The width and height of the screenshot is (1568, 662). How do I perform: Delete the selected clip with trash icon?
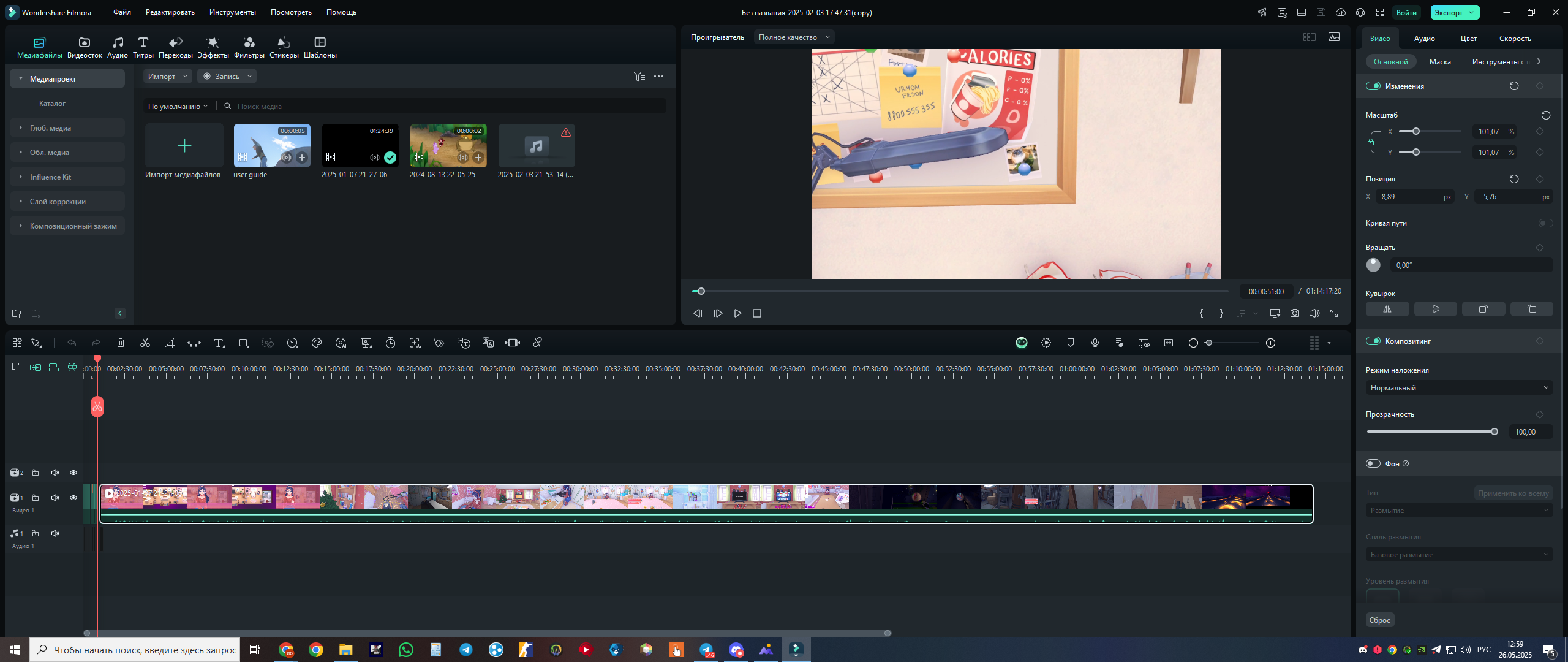[121, 343]
